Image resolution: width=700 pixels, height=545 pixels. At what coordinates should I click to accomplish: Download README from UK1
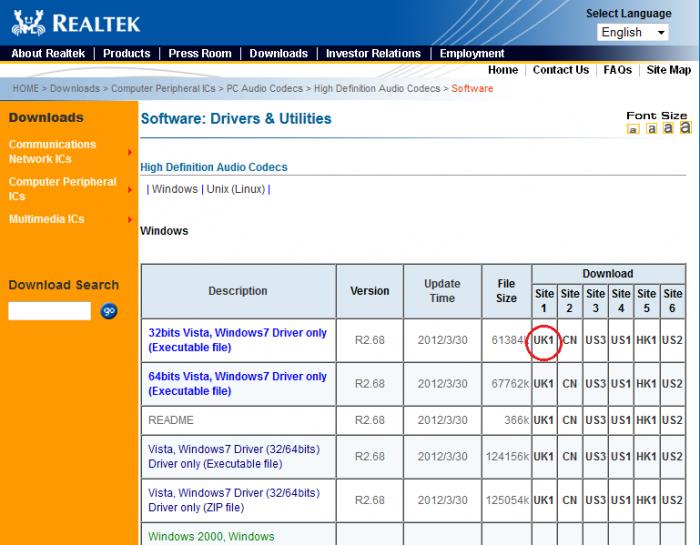pyautogui.click(x=543, y=420)
